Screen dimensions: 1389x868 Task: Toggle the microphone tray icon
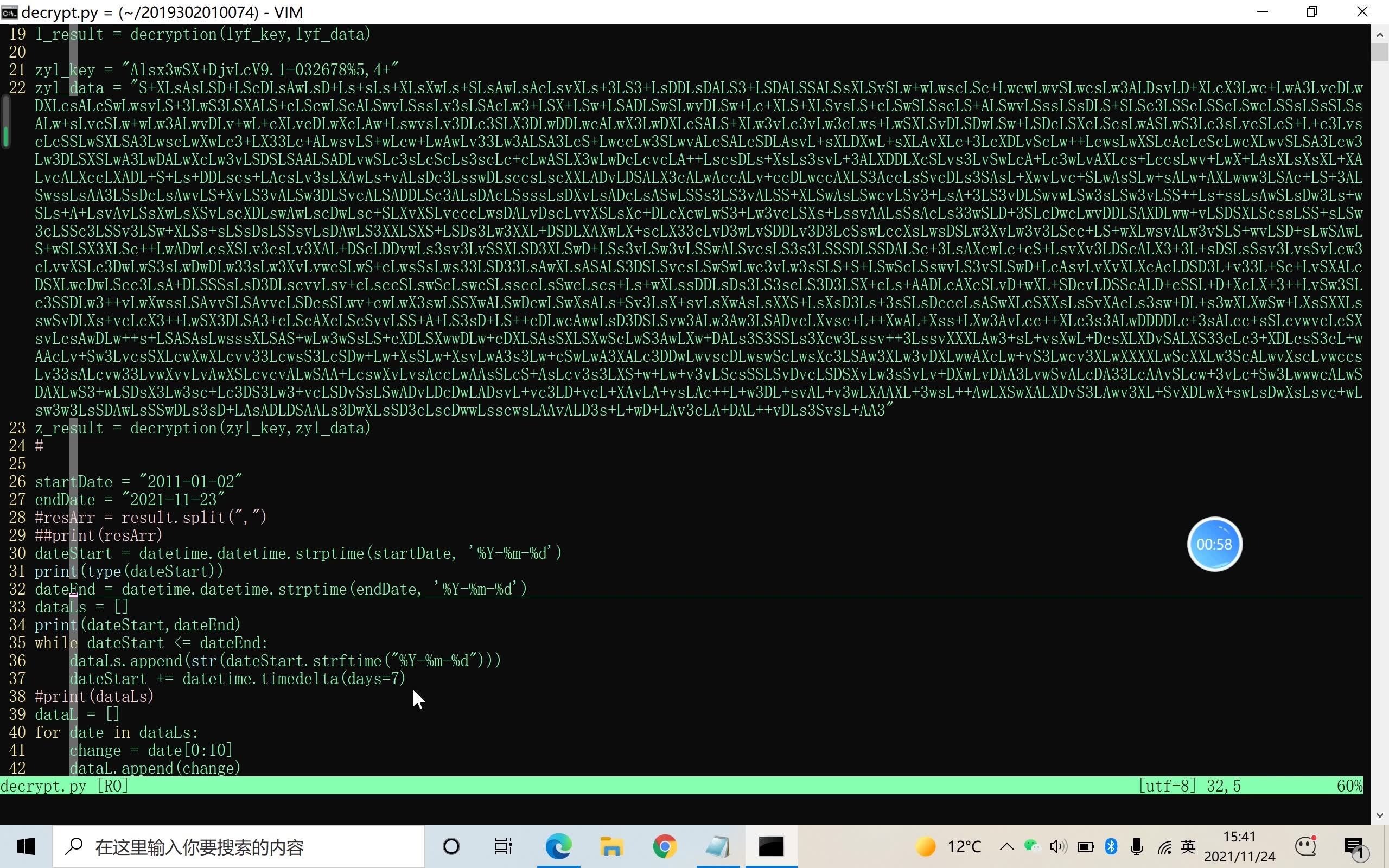point(1137,846)
